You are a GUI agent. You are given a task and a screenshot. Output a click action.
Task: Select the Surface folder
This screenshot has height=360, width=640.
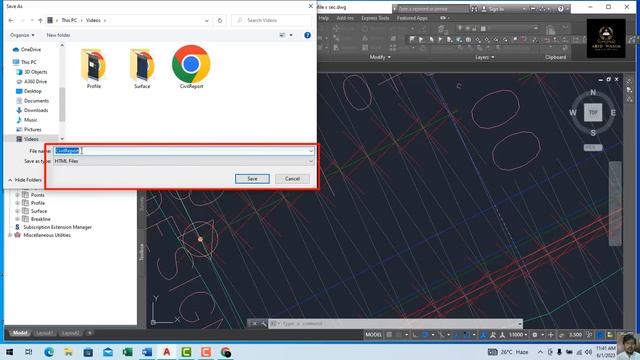(x=142, y=69)
